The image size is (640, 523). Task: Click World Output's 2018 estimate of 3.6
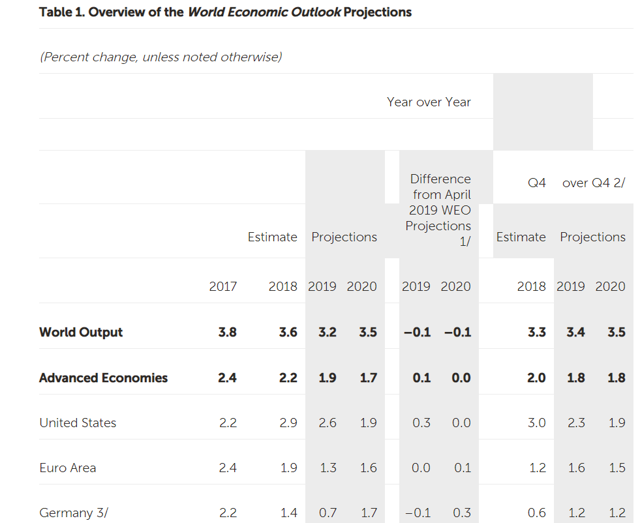pos(288,332)
